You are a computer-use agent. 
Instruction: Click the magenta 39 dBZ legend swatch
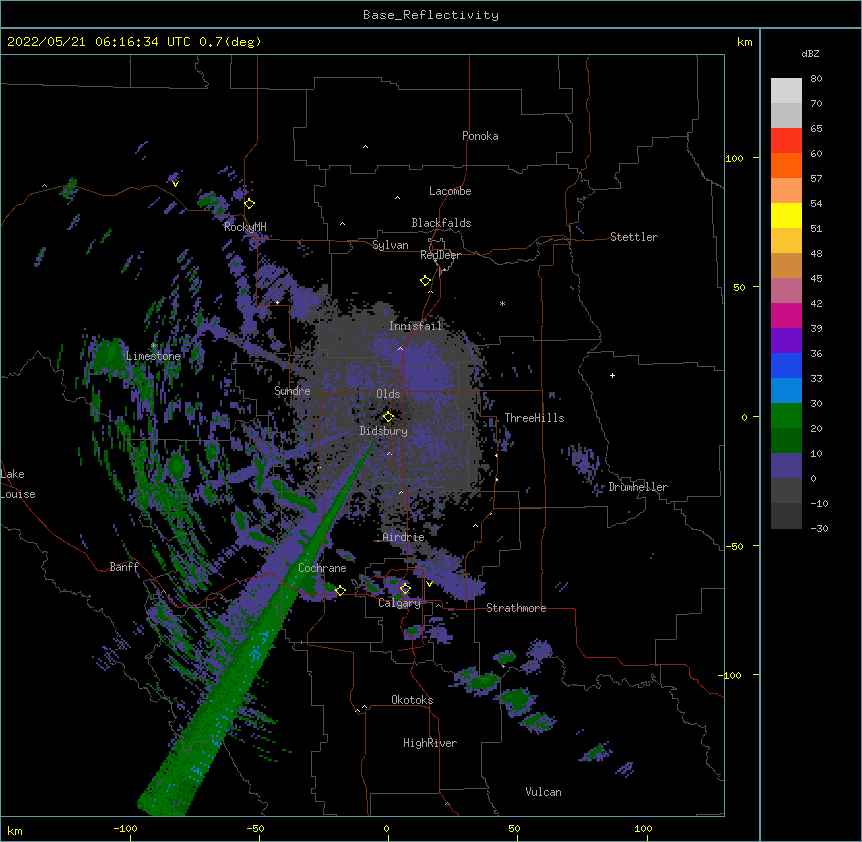[786, 315]
